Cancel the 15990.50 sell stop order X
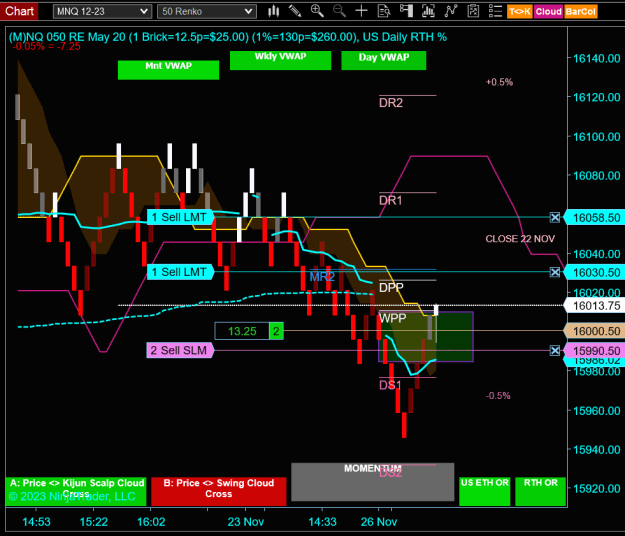 click(555, 351)
